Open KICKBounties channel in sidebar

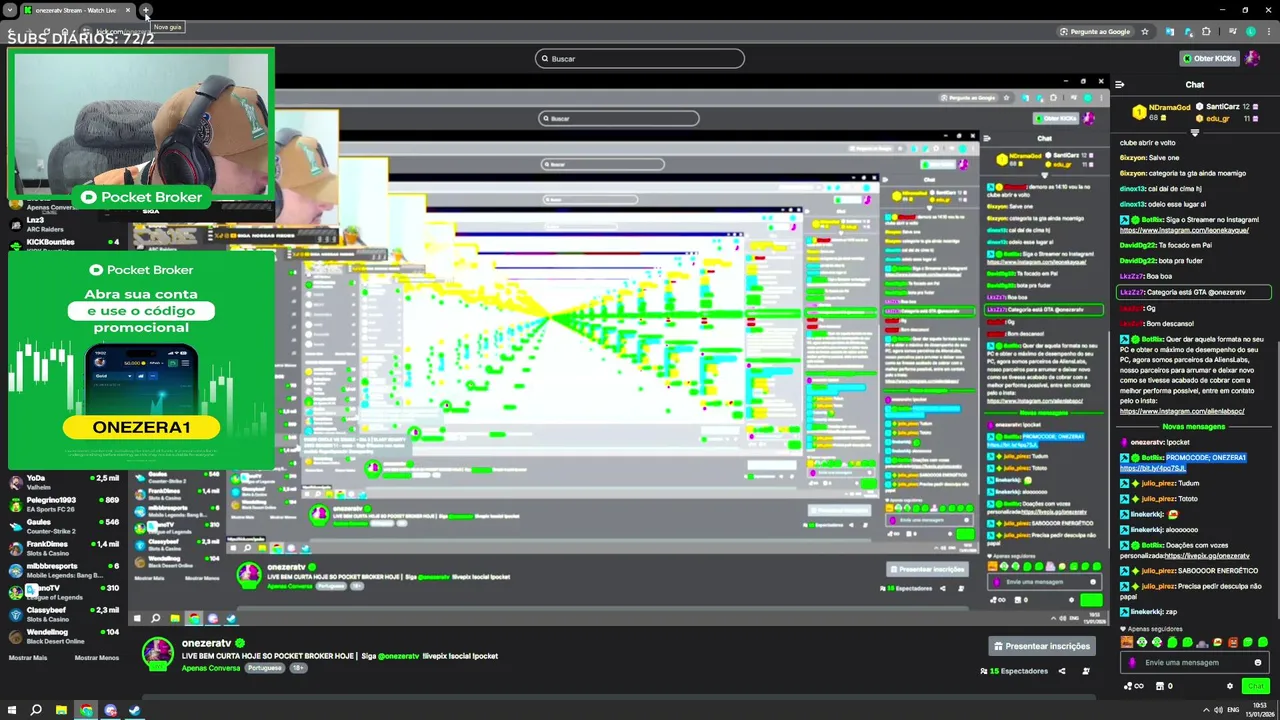click(64, 244)
